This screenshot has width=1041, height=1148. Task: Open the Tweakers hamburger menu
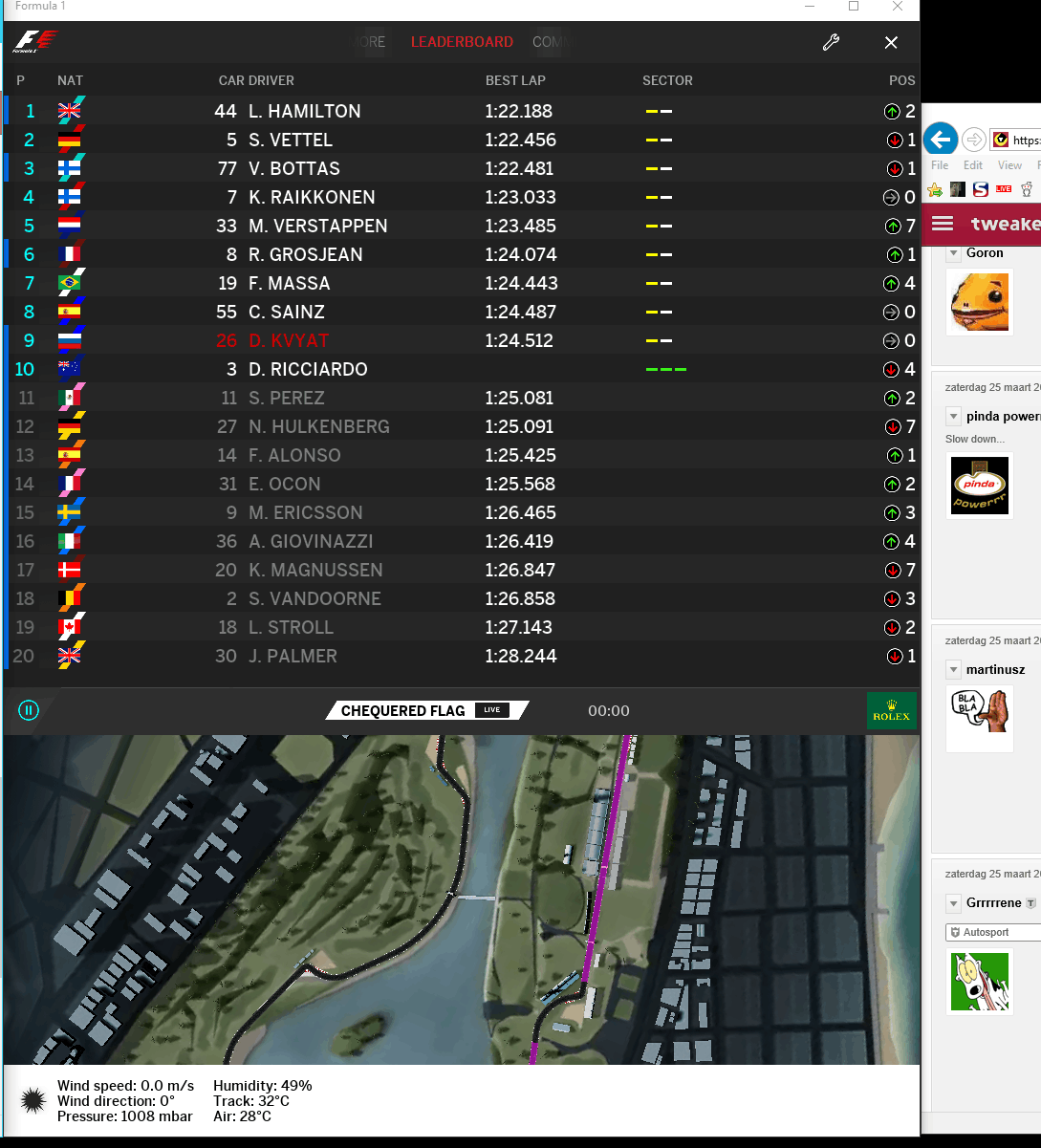[943, 224]
